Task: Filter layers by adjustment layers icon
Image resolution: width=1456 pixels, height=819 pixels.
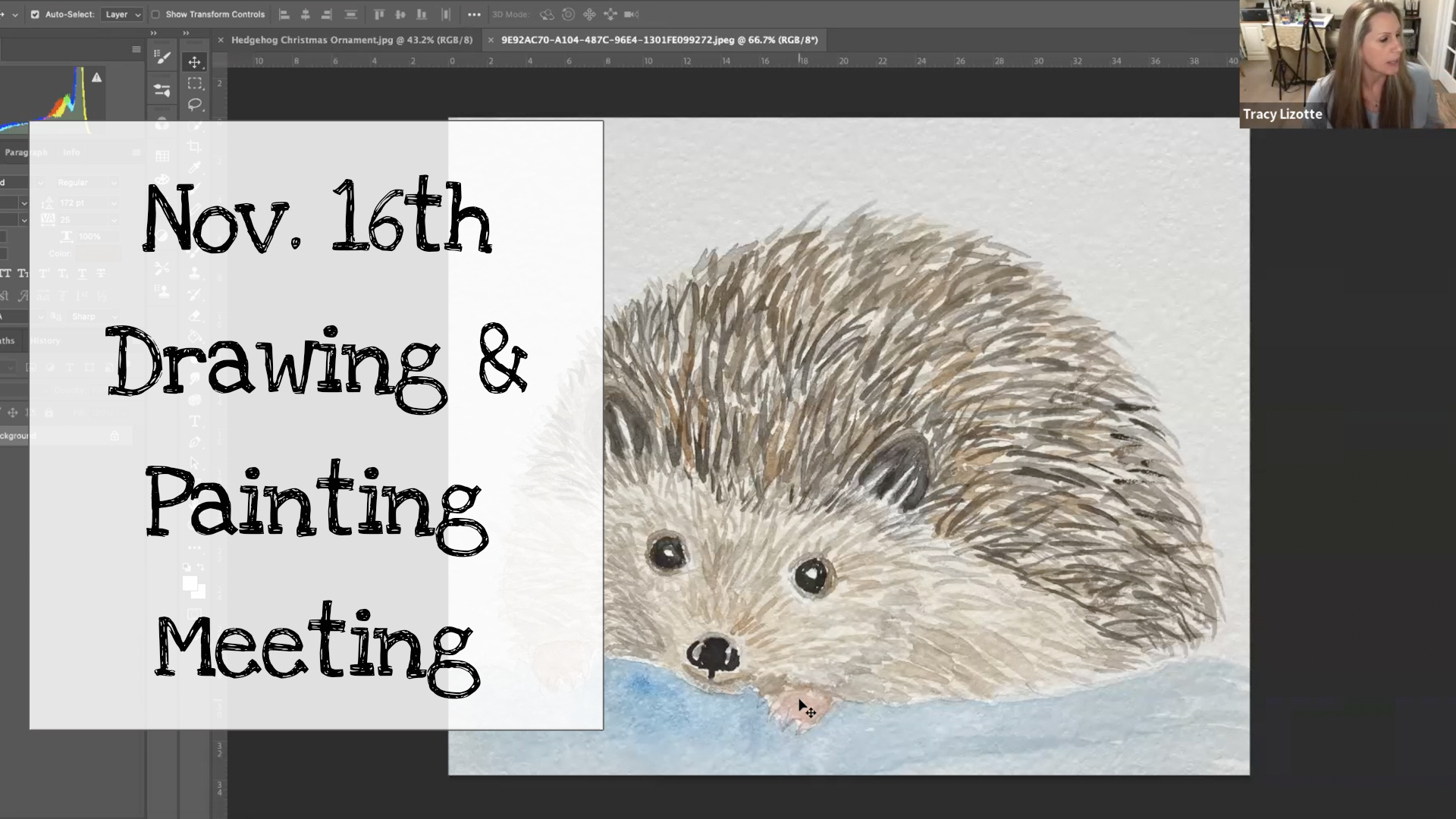Action: pos(50,368)
